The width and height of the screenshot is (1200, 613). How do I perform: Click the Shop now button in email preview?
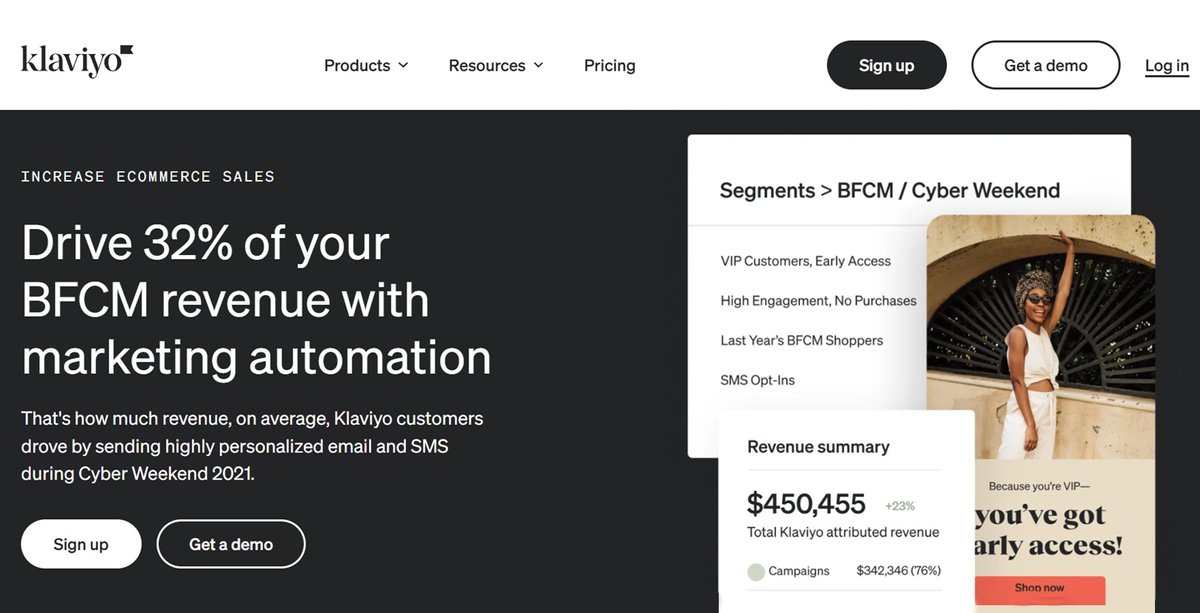(1040, 588)
